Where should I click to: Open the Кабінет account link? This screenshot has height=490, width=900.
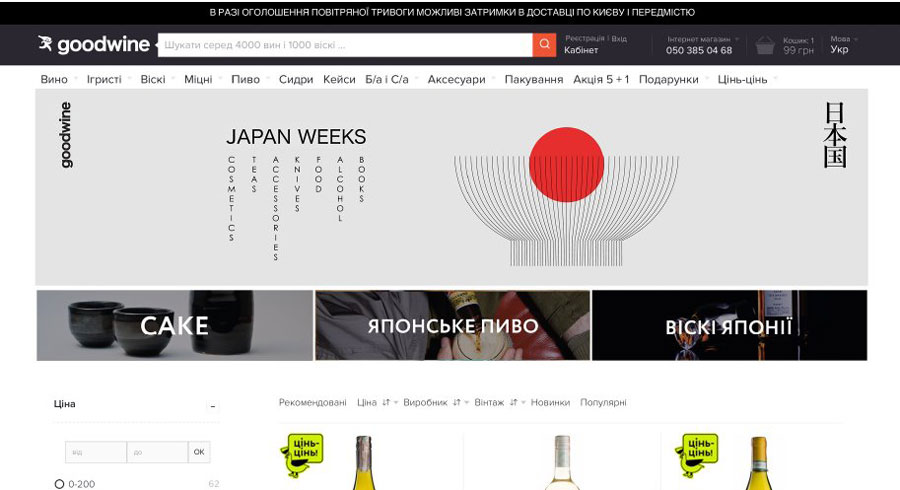(x=581, y=50)
